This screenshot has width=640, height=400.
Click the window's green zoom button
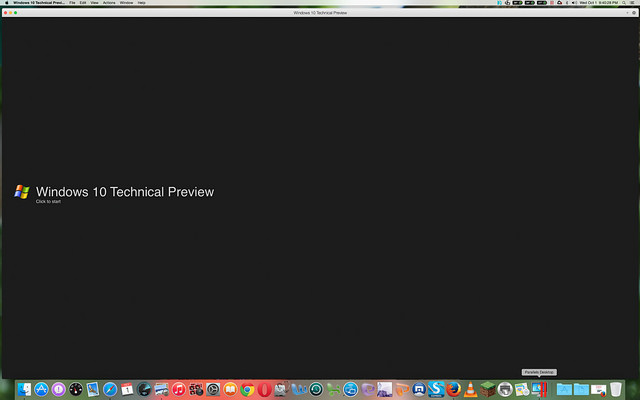[16, 13]
